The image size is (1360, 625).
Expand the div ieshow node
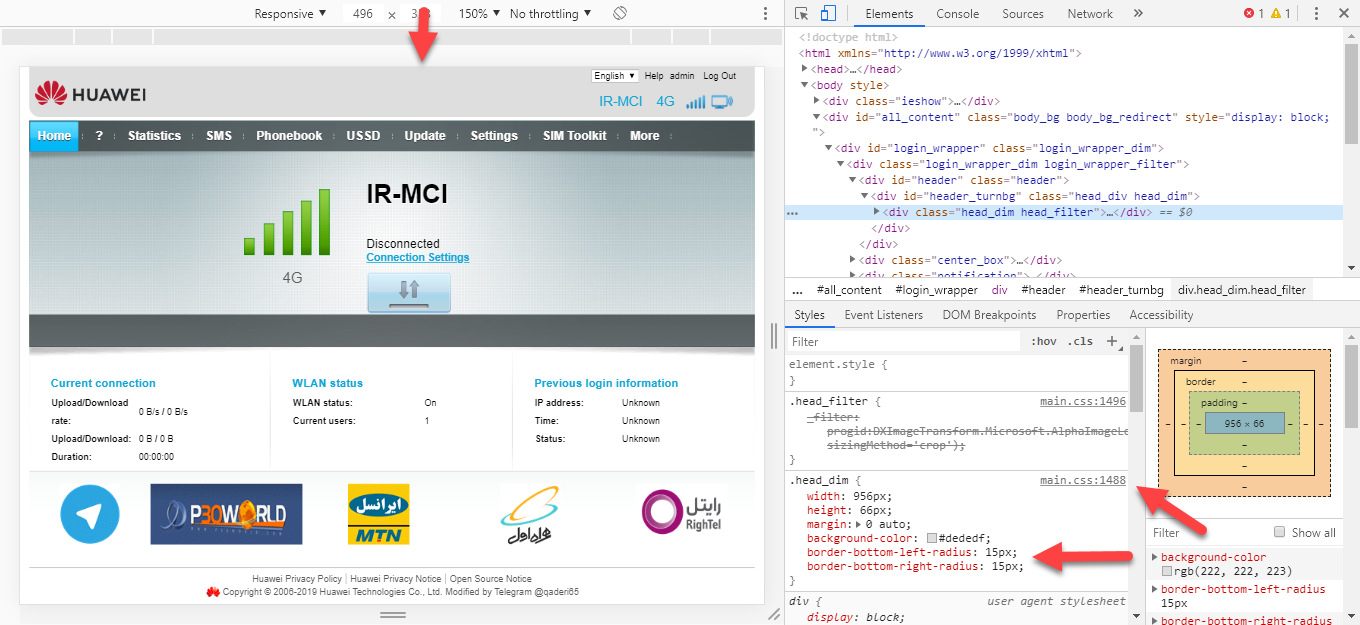tap(818, 101)
